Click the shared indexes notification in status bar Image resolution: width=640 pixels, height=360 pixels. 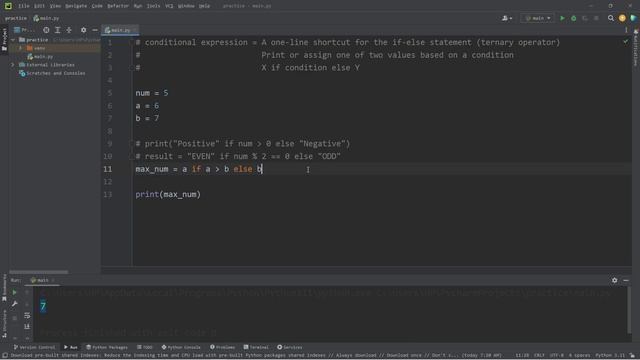pos(256,356)
